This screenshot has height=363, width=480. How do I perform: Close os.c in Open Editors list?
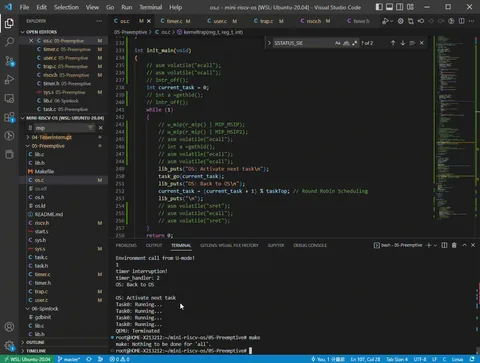(x=31, y=41)
